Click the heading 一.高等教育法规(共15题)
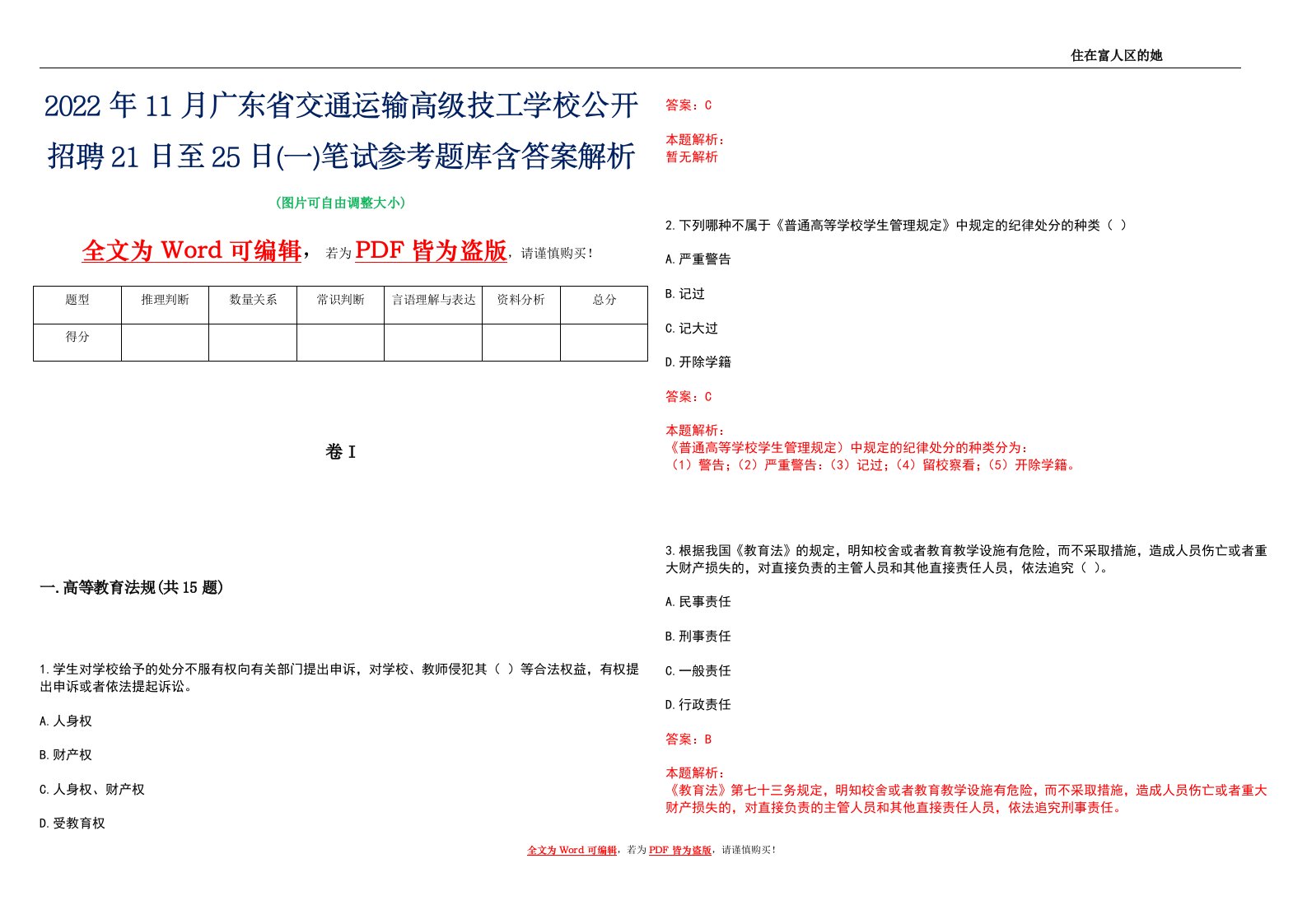This screenshot has height=924, width=1307. pos(132,587)
